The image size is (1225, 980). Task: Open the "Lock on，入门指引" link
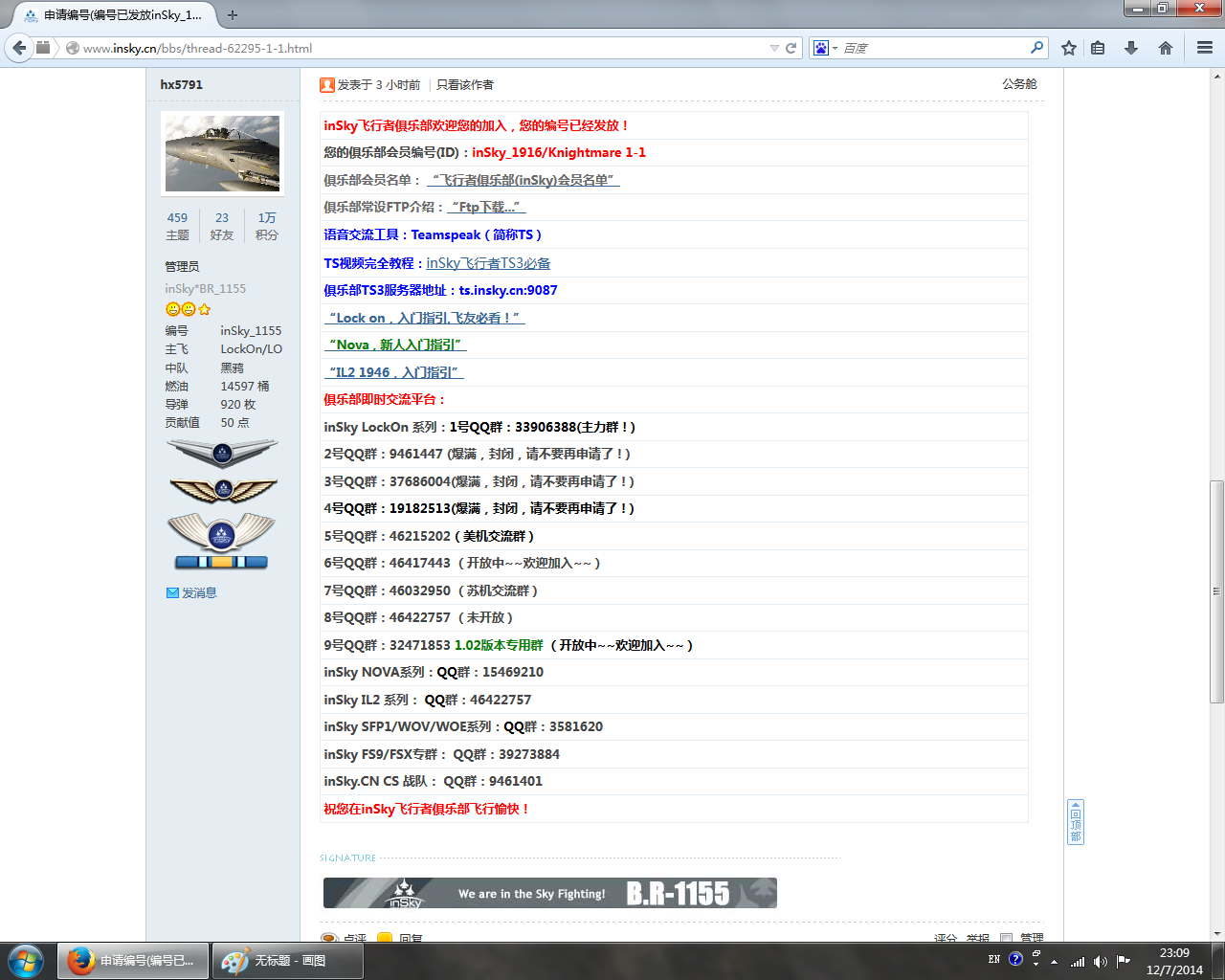click(x=425, y=318)
